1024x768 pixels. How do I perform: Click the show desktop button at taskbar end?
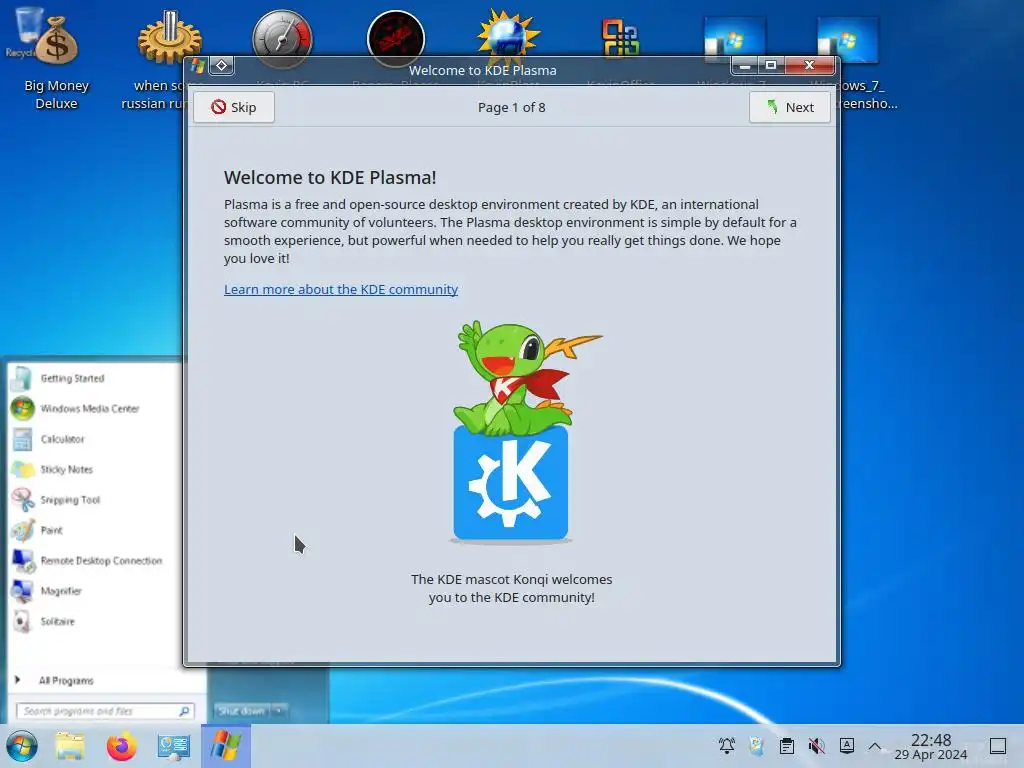[998, 746]
